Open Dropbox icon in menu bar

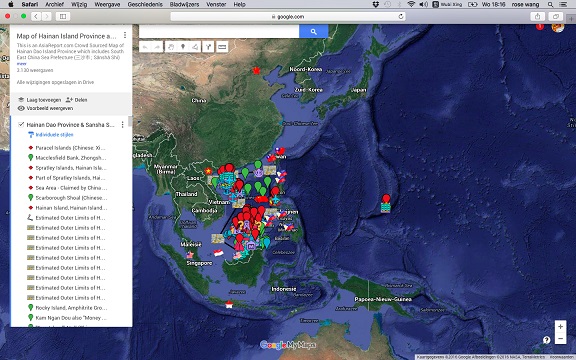pyautogui.click(x=375, y=4)
